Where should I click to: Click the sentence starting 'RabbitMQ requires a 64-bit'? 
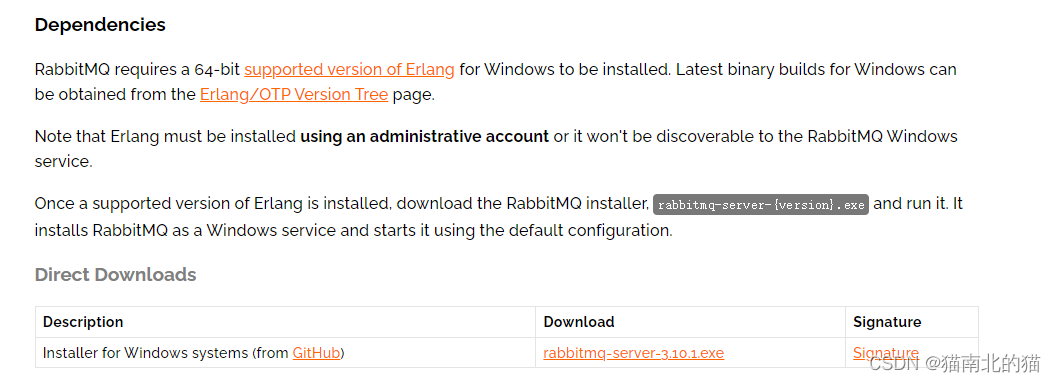pyautogui.click(x=353, y=69)
